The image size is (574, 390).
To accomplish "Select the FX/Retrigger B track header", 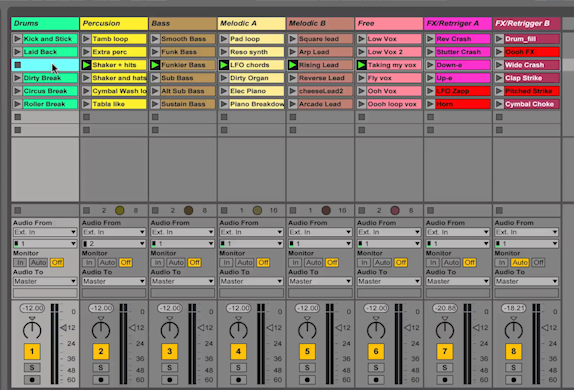I will (527, 23).
